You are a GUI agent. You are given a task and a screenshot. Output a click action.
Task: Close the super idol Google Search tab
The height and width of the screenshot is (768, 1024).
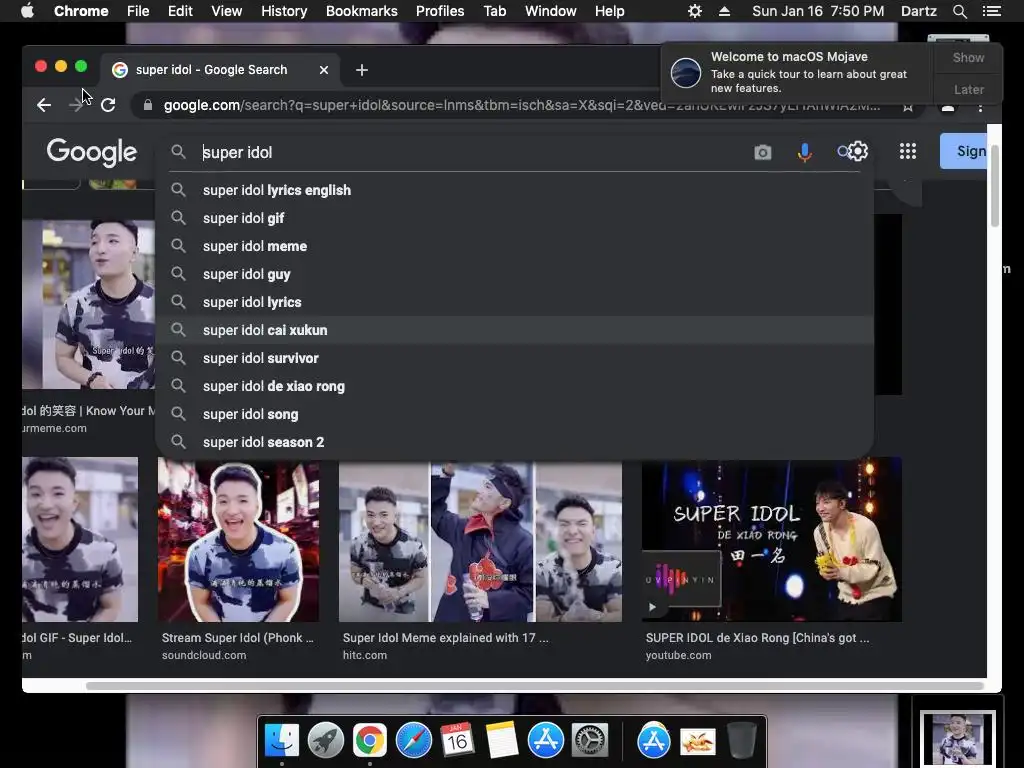pos(324,70)
